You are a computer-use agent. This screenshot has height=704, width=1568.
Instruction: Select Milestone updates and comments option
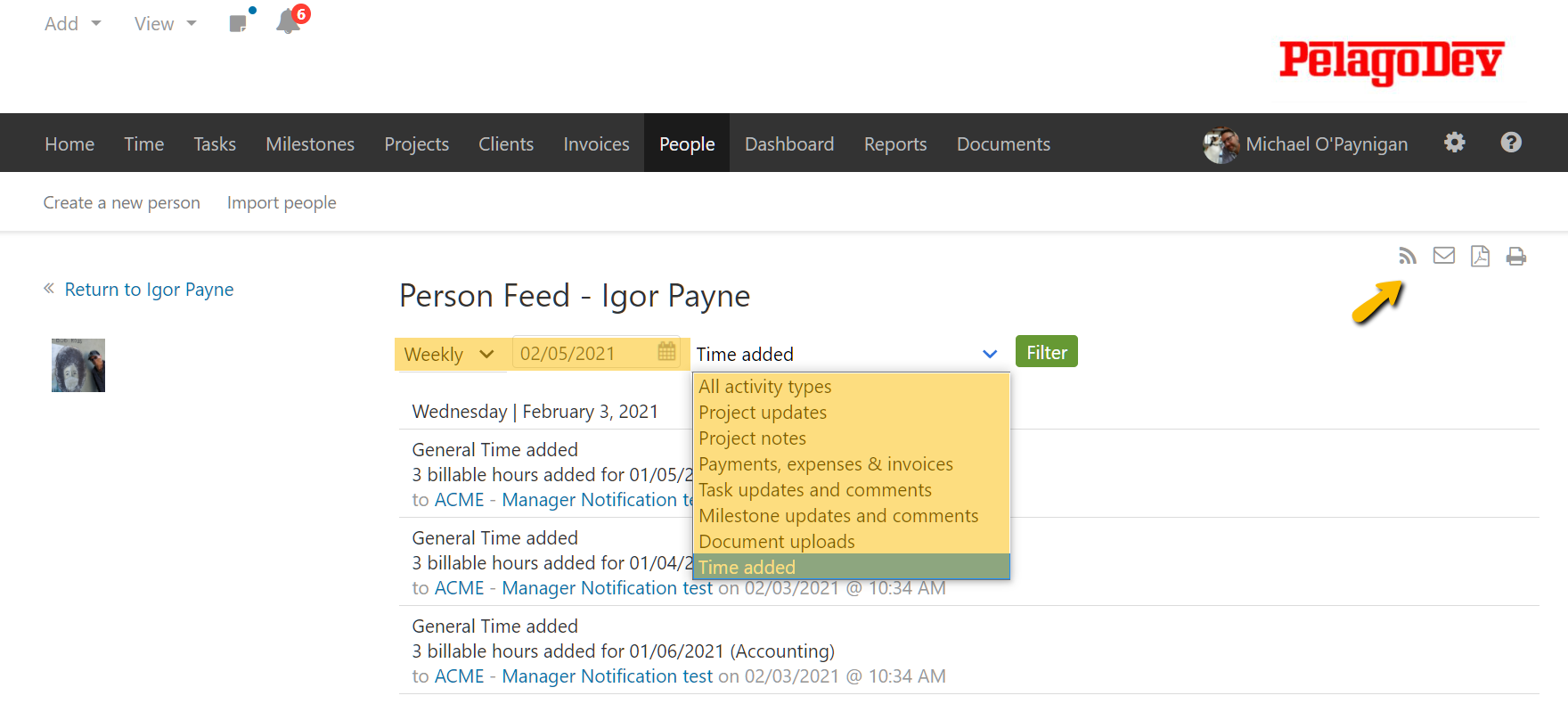[851, 516]
